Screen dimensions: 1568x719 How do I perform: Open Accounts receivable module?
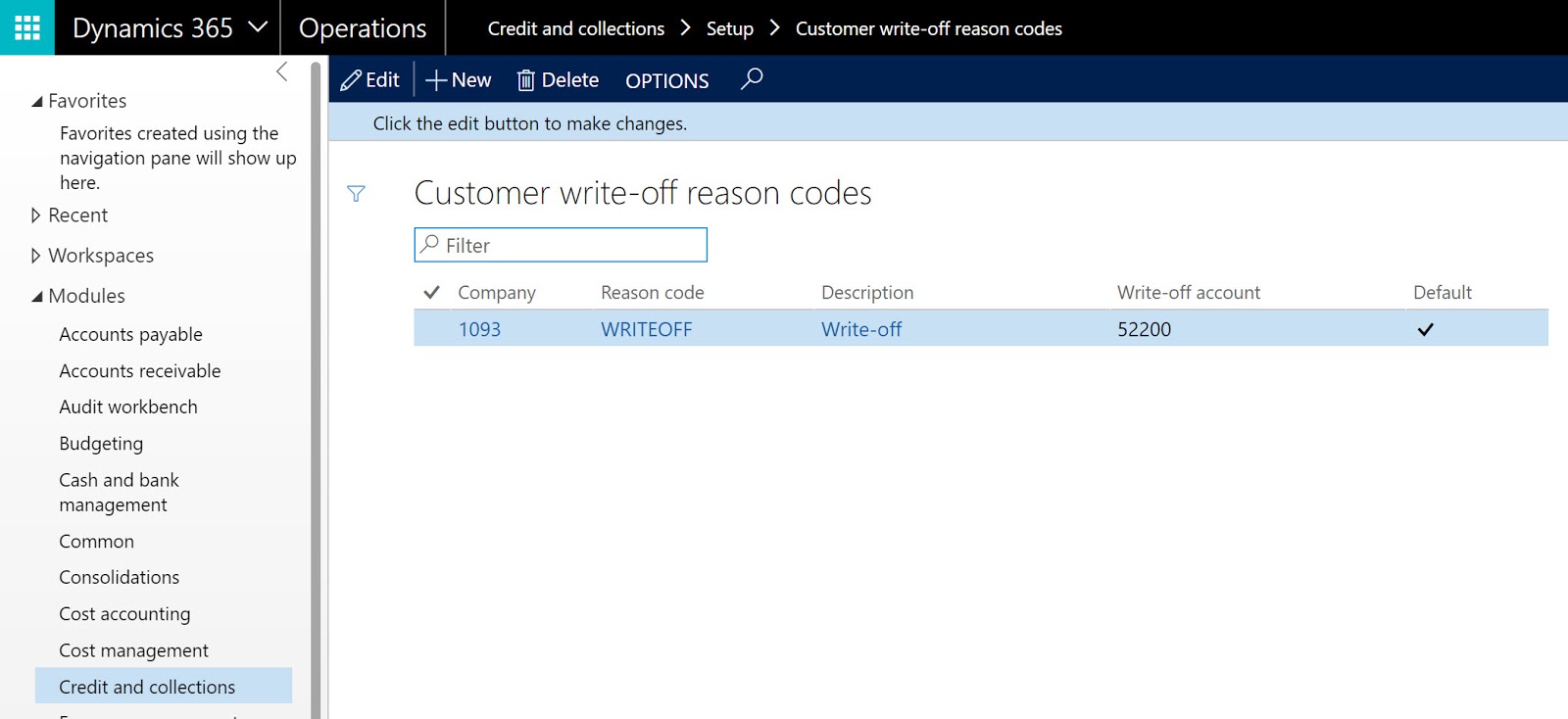[x=140, y=371]
